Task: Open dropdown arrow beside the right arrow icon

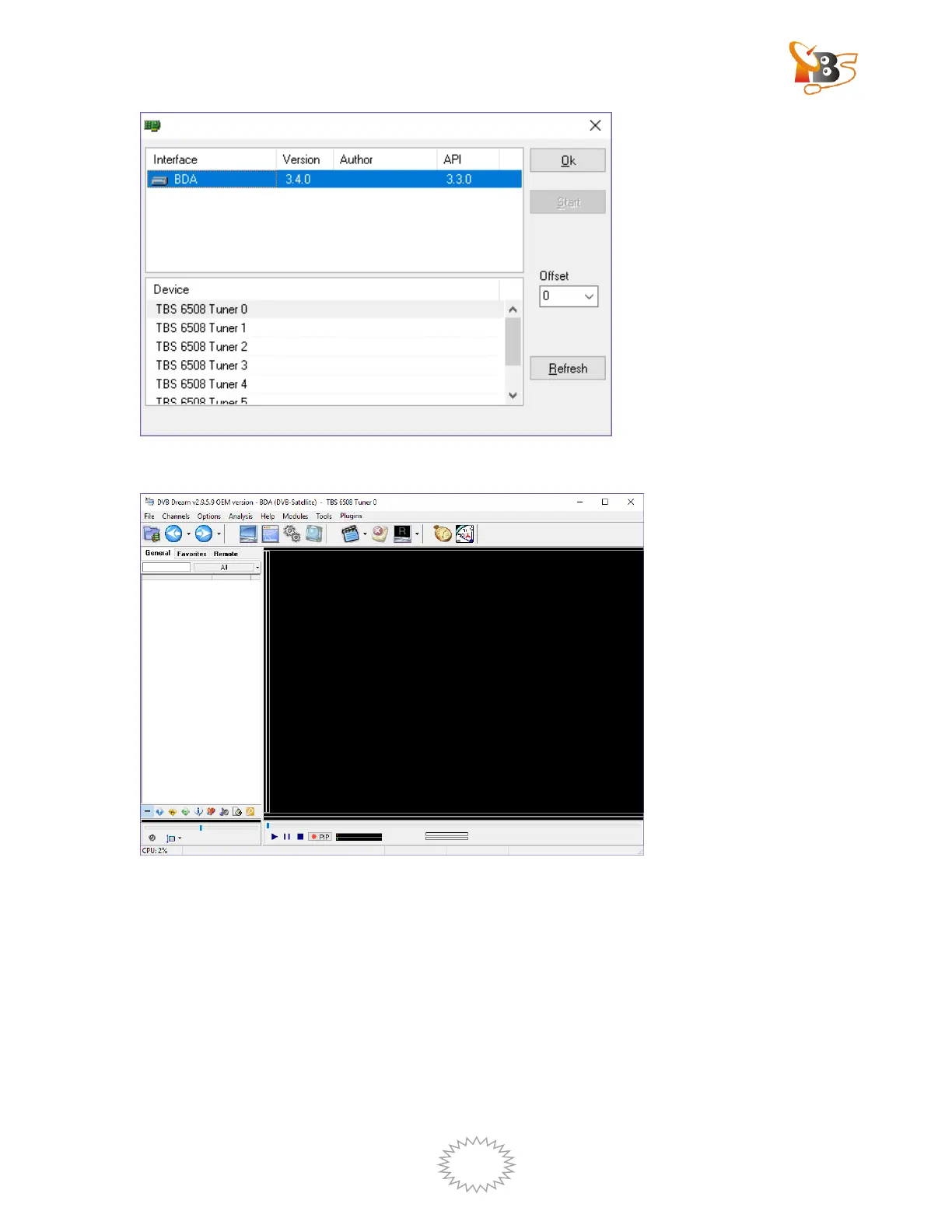Action: click(x=219, y=534)
